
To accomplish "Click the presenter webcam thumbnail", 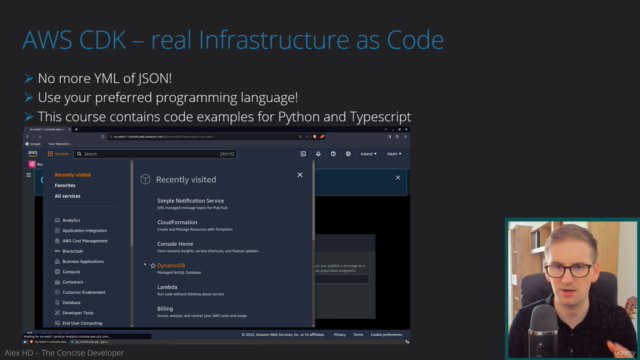I will (x=572, y=289).
